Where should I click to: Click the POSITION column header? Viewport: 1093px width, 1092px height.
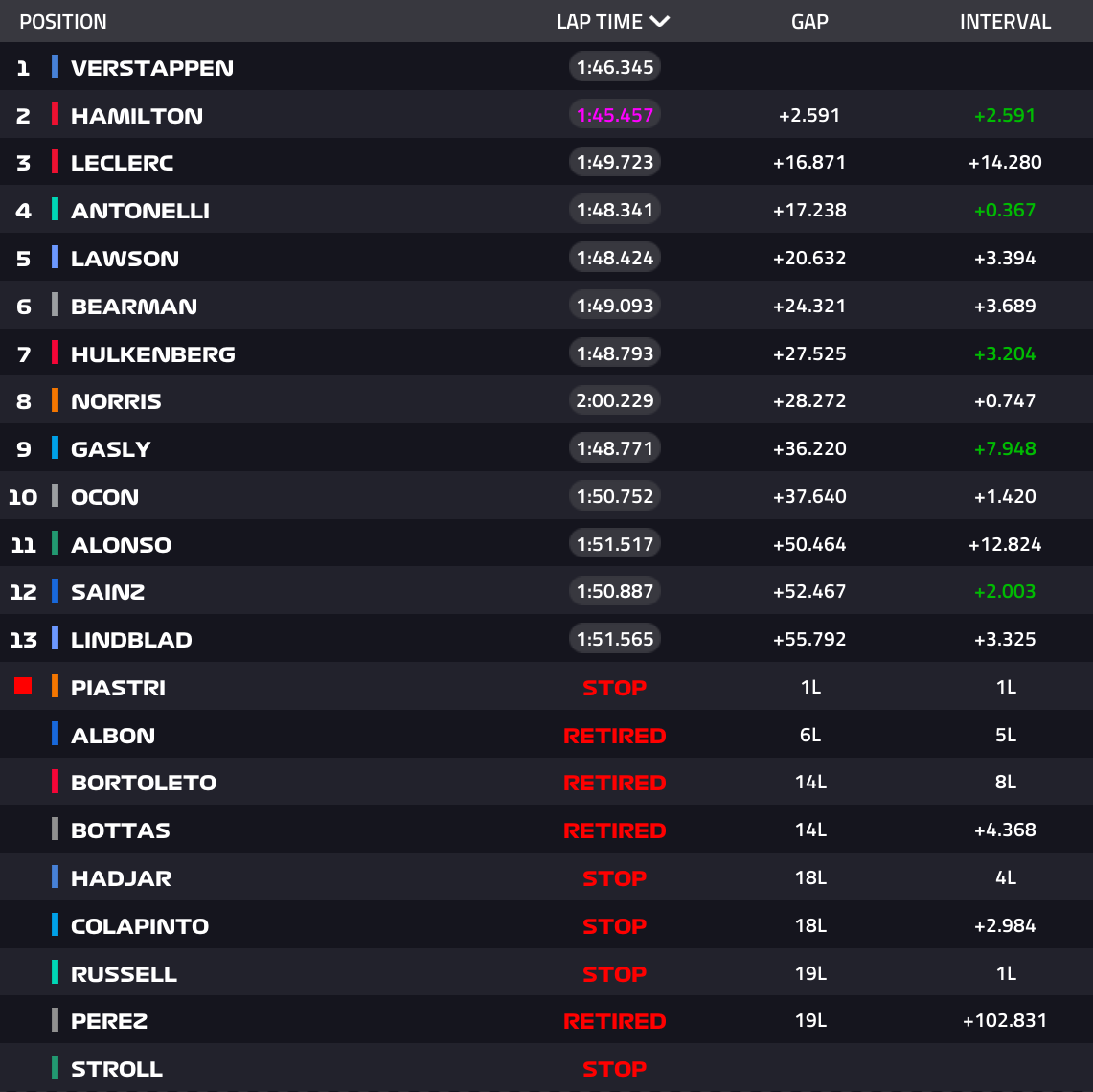click(x=63, y=22)
